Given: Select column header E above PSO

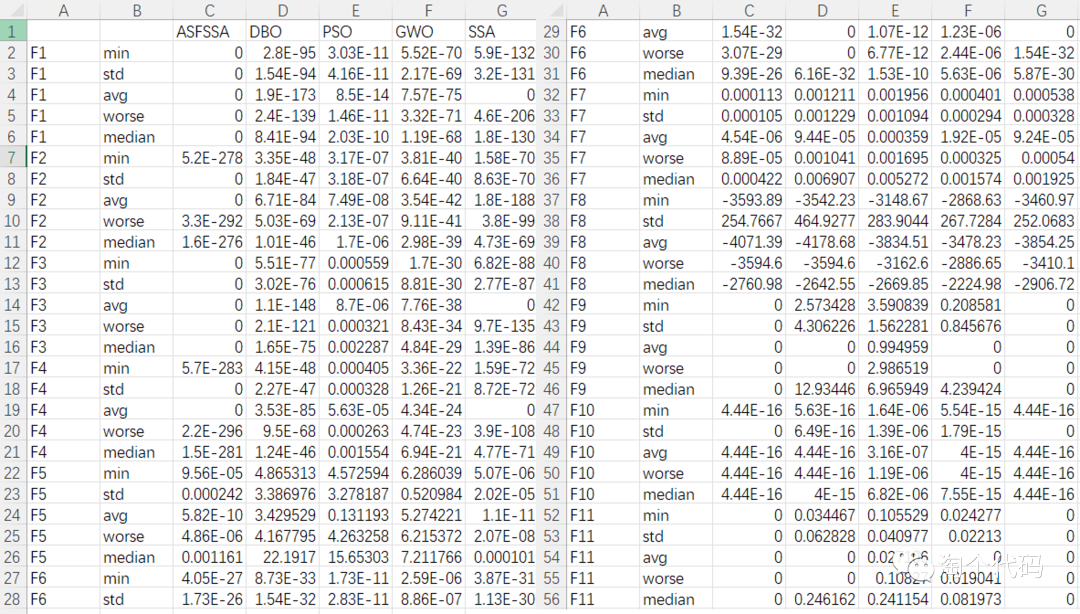Looking at the screenshot, I should point(355,10).
